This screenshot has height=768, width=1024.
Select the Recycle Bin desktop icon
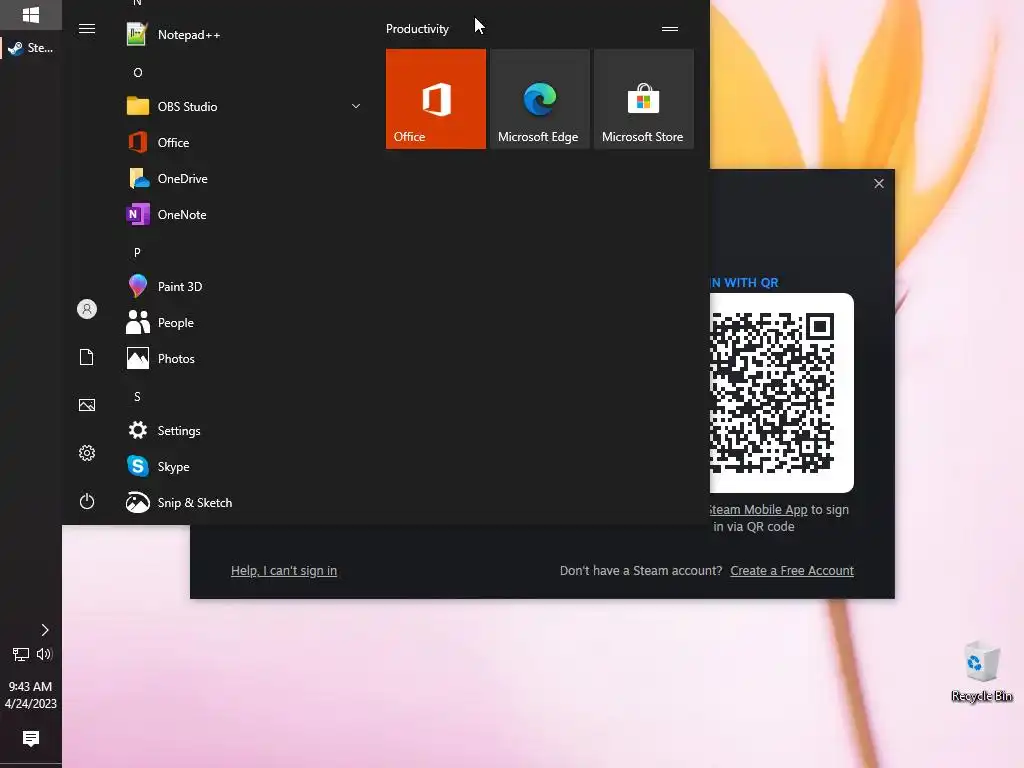982,672
